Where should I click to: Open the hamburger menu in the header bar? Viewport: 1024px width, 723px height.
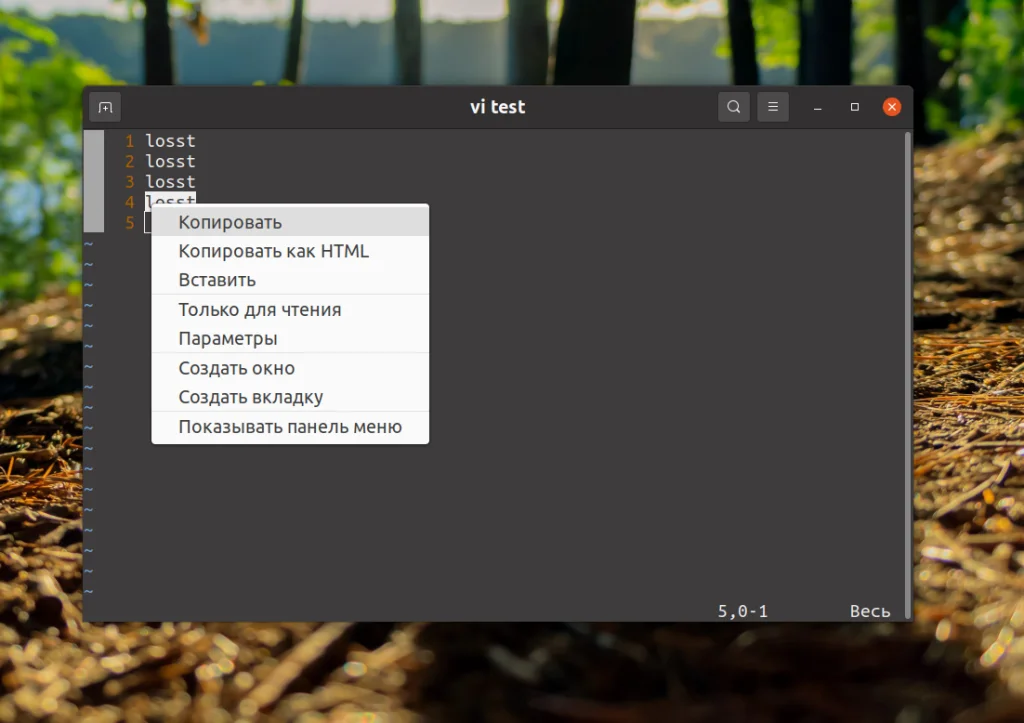click(x=772, y=107)
